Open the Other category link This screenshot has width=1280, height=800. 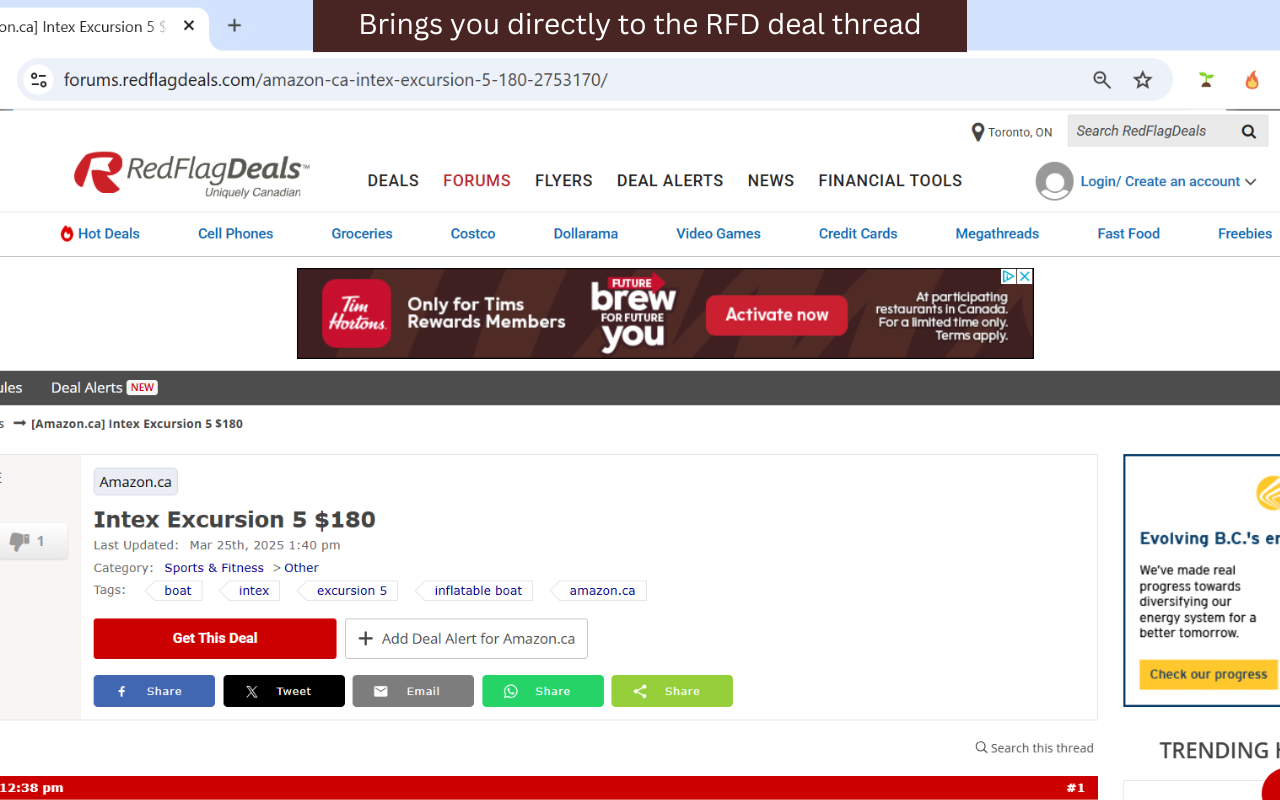[301, 568]
